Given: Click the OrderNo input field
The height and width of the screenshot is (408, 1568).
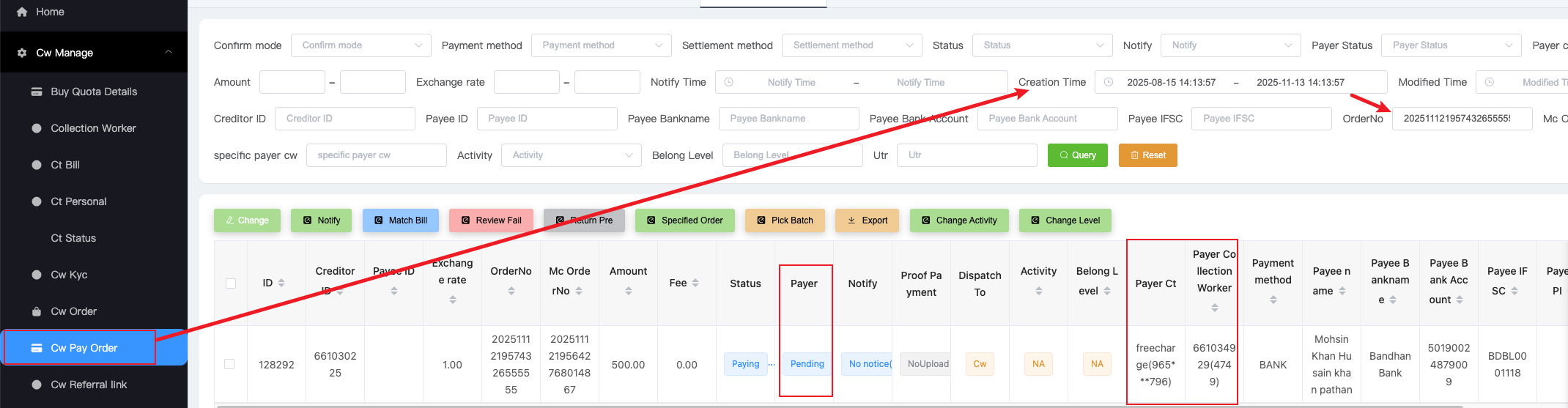Looking at the screenshot, I should click(1461, 119).
